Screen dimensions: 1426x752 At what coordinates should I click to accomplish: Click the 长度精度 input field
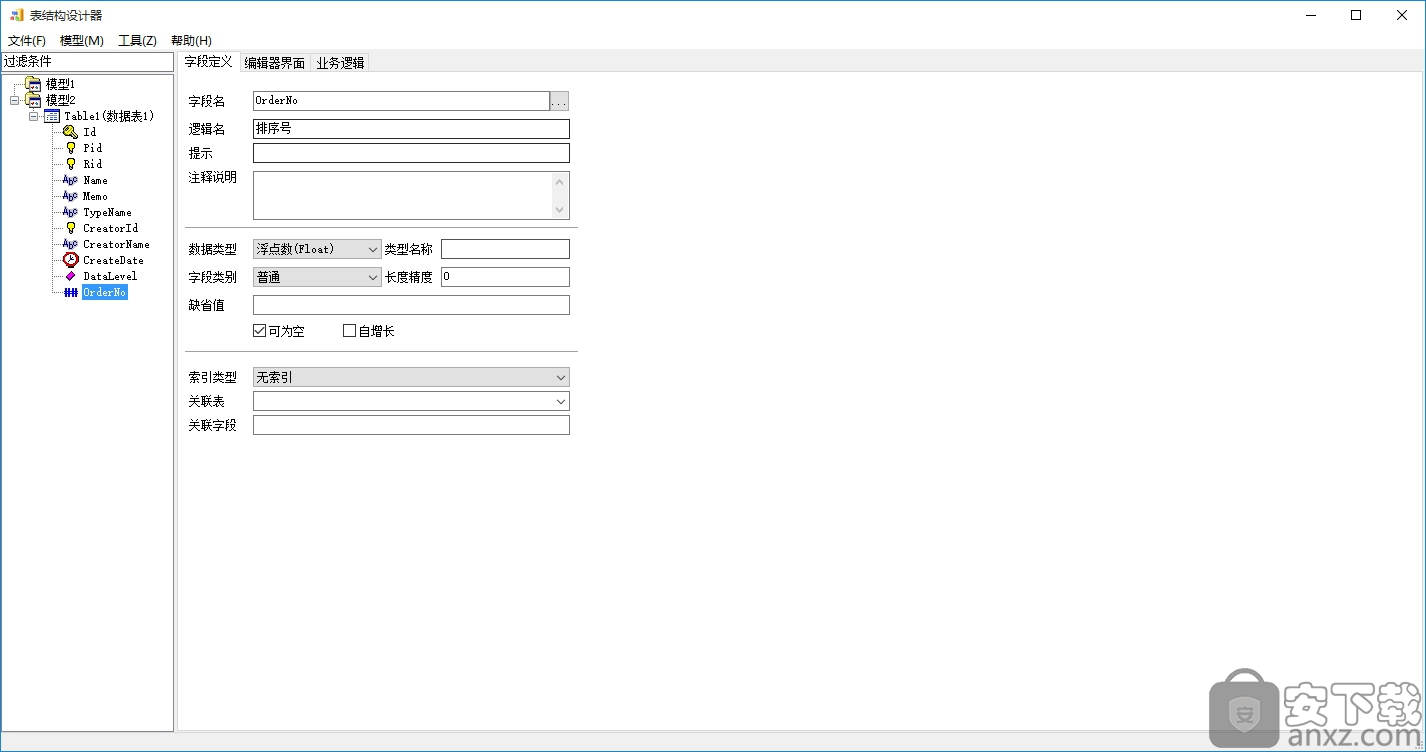click(x=505, y=277)
